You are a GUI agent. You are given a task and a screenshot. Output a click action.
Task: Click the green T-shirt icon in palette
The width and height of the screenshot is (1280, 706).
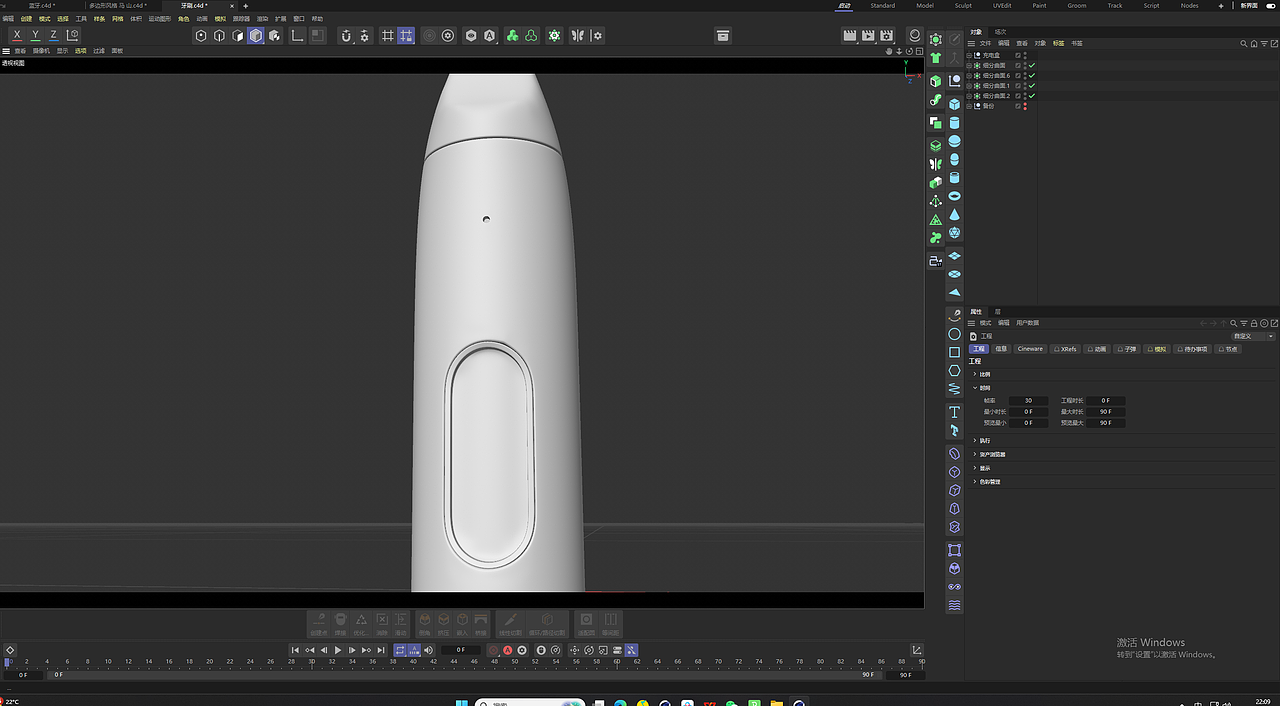(936, 58)
